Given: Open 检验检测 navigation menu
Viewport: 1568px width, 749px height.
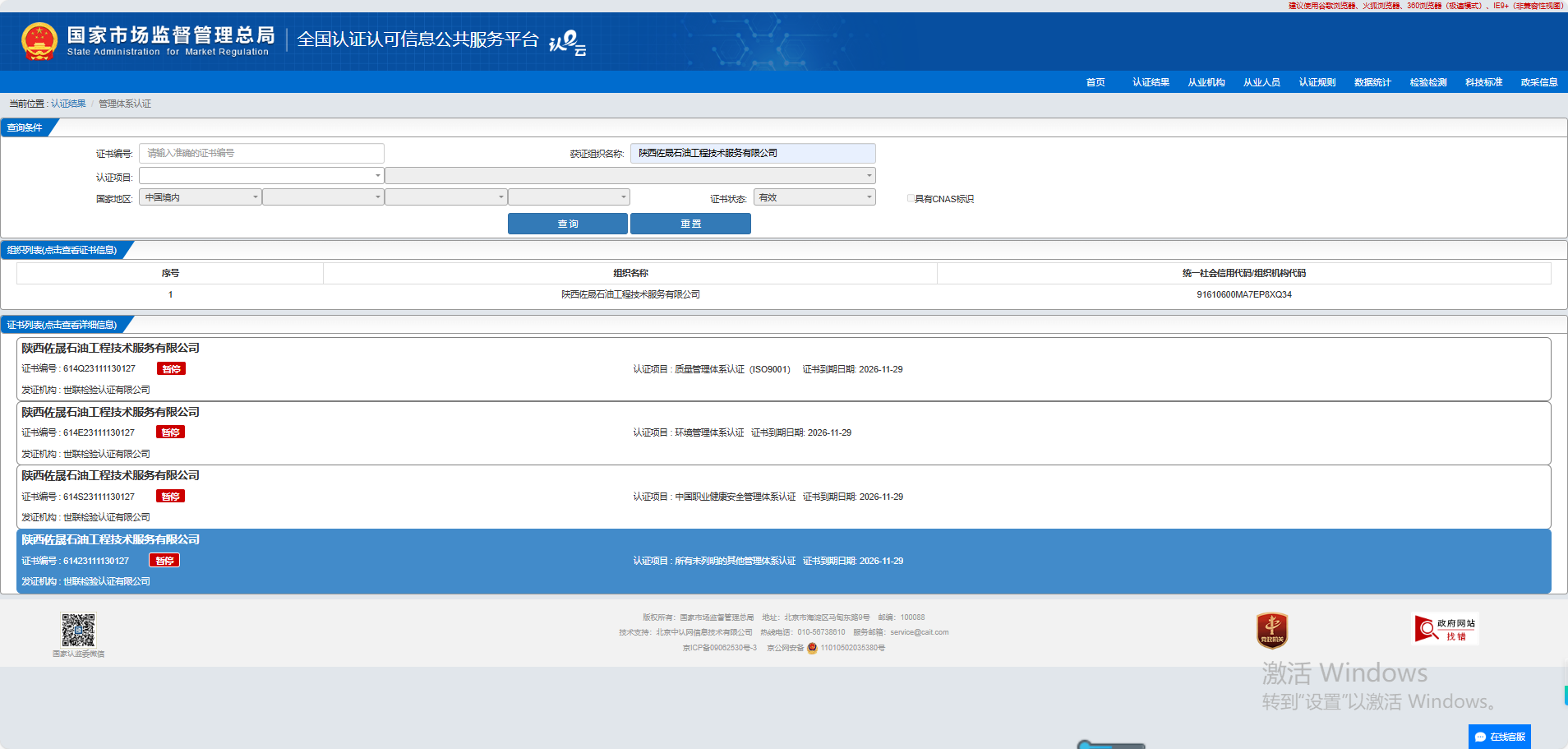Looking at the screenshot, I should click(1428, 82).
